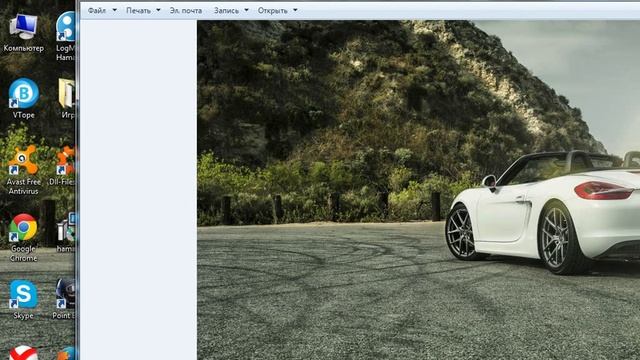This screenshot has height=360, width=640.
Task: Open the Запись menu
Action: pyautogui.click(x=227, y=11)
